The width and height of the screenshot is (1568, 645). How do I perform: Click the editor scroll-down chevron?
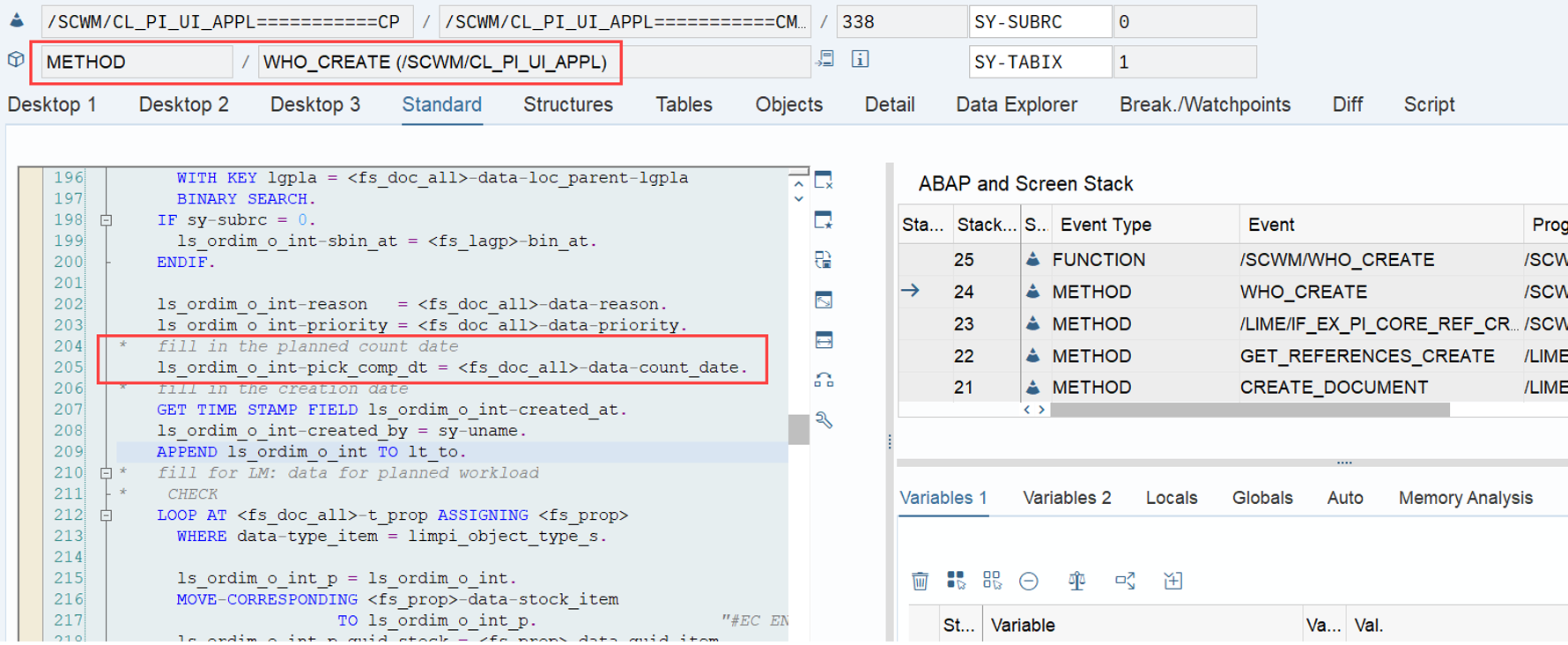point(798,199)
